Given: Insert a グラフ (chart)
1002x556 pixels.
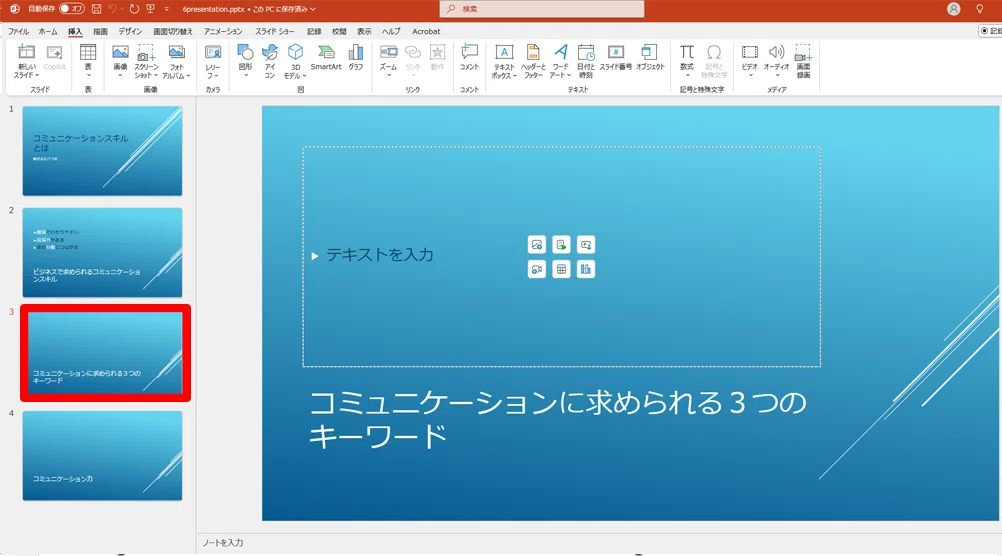Looking at the screenshot, I should 356,58.
